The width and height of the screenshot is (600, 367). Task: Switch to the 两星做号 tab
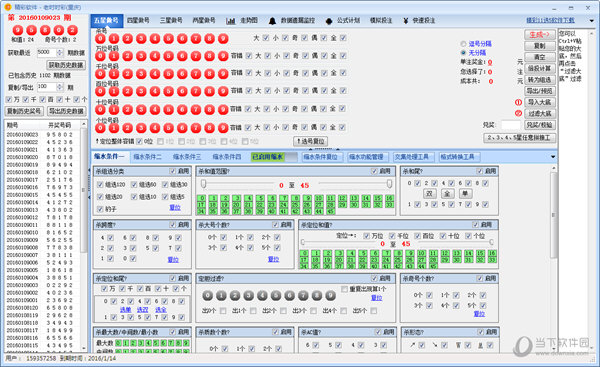(x=204, y=20)
